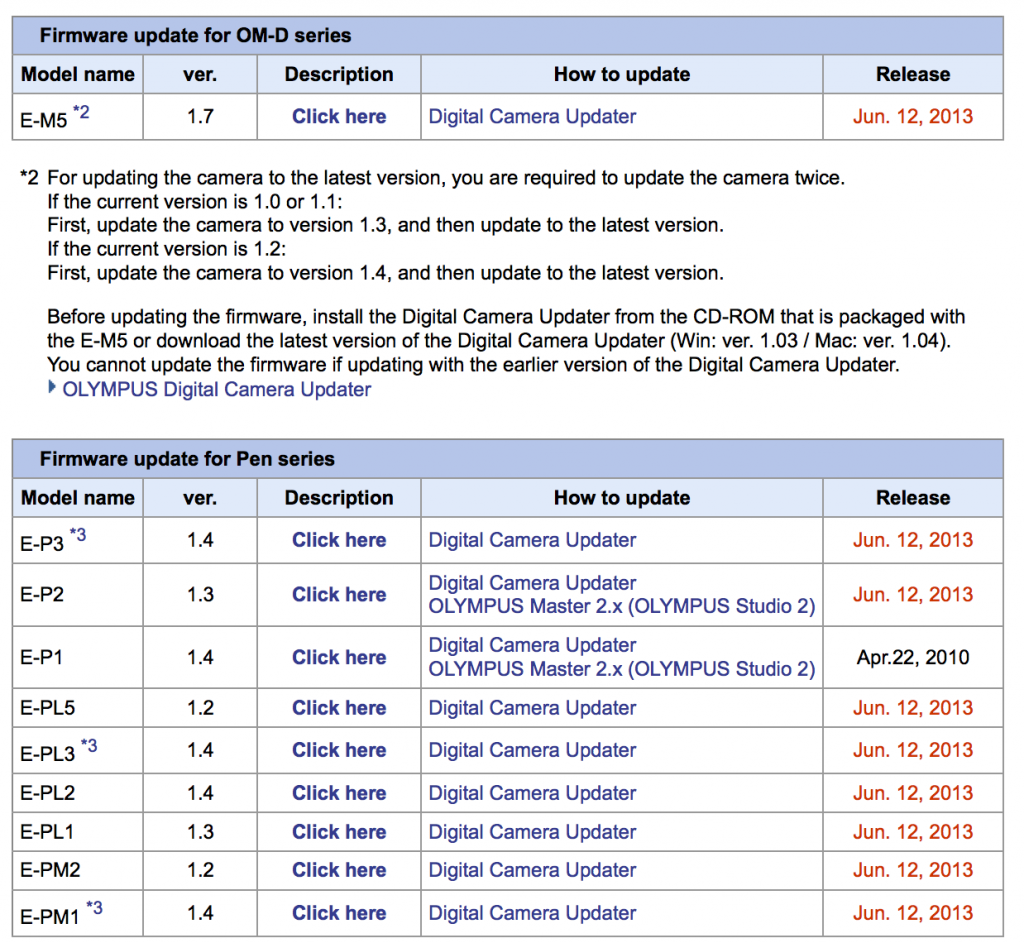This screenshot has height=942, width=1024.
Task: Open Digital Camera Updater link for E-PL5
Action: (532, 707)
